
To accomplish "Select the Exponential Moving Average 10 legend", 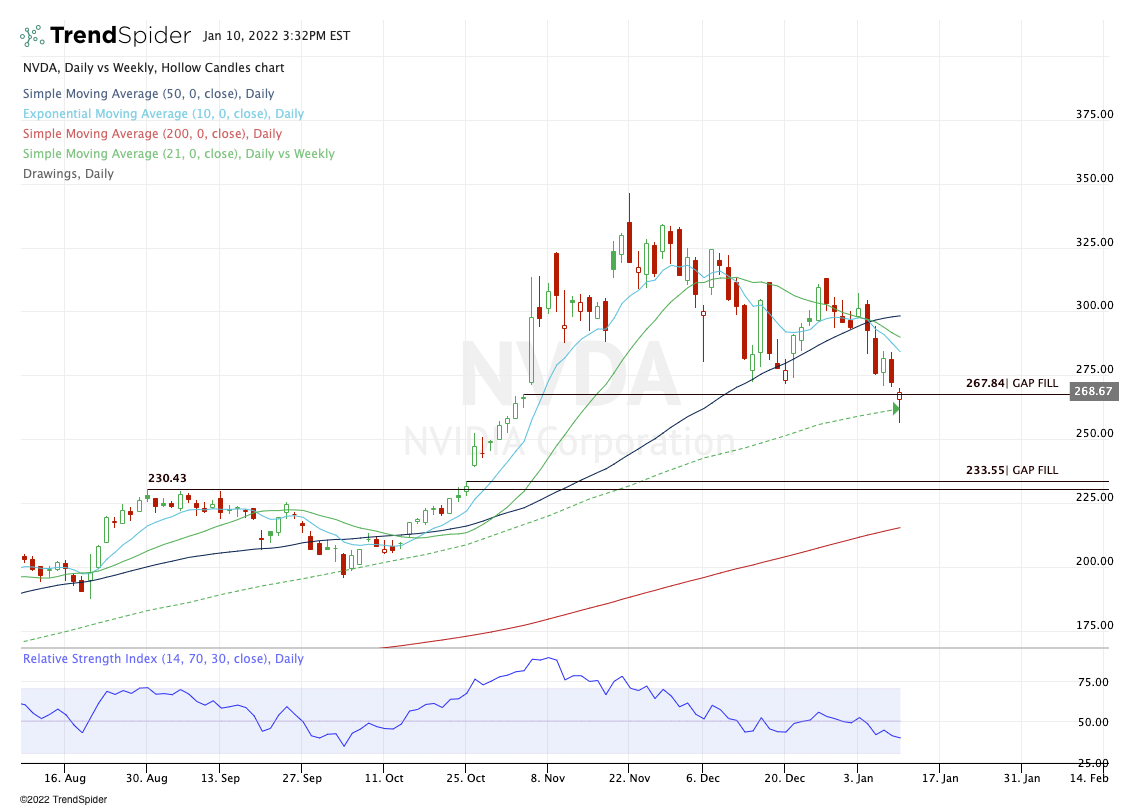I will coord(163,114).
